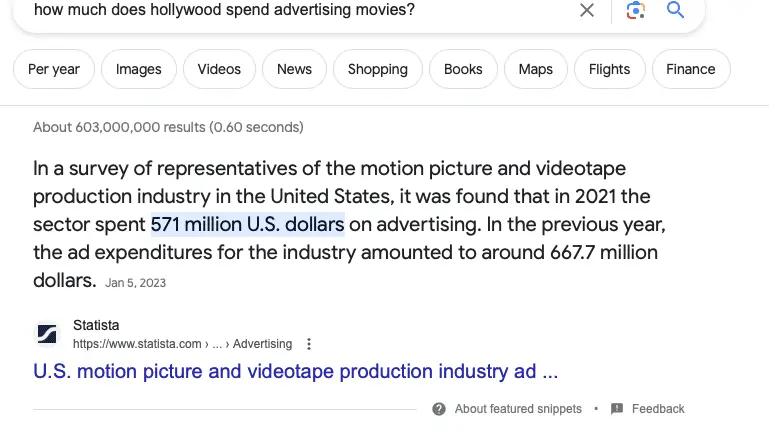
Task: Select the Flights filter chip
Action: coord(609,70)
